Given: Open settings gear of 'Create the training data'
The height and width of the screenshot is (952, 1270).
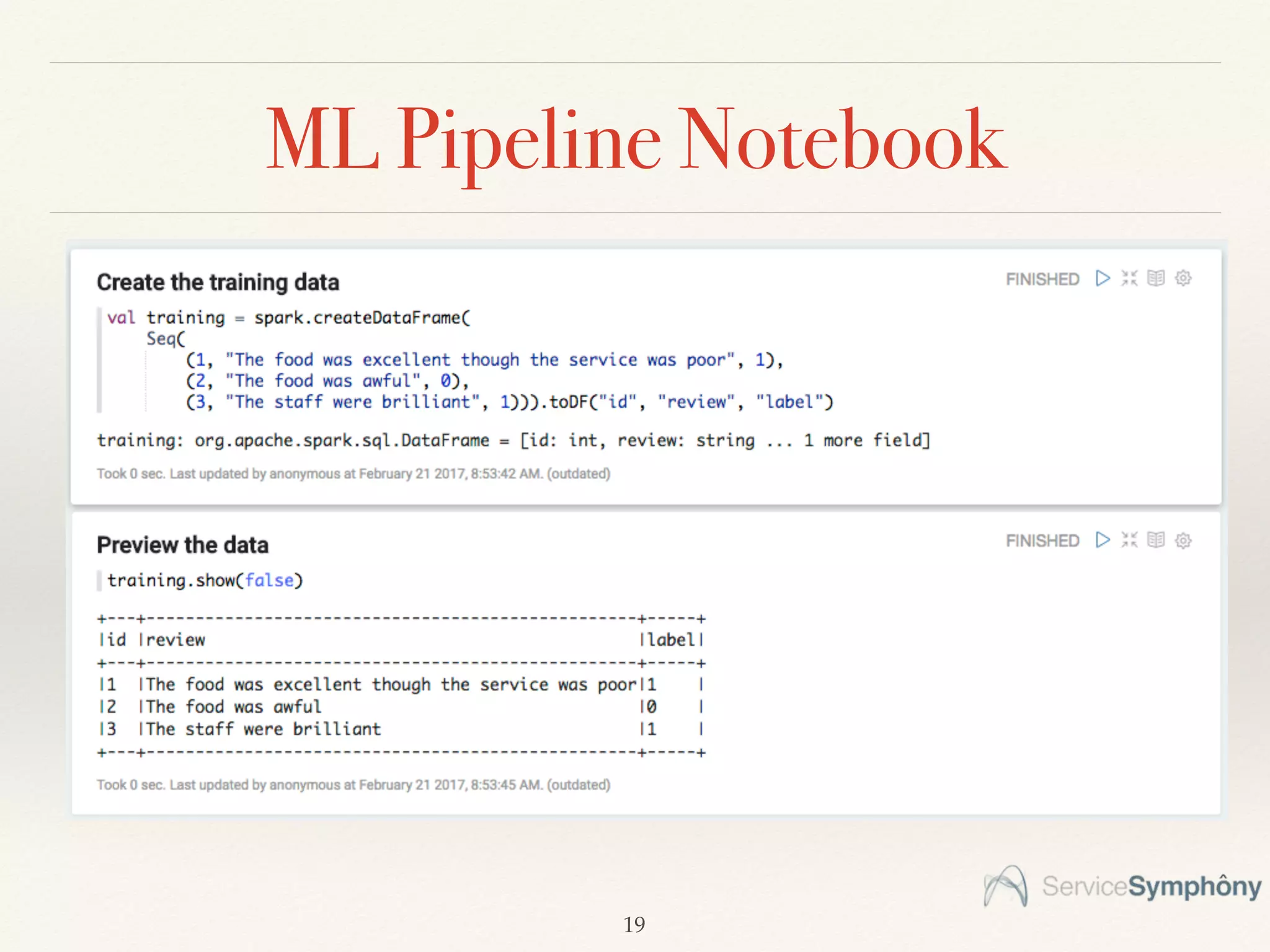Looking at the screenshot, I should [x=1183, y=278].
